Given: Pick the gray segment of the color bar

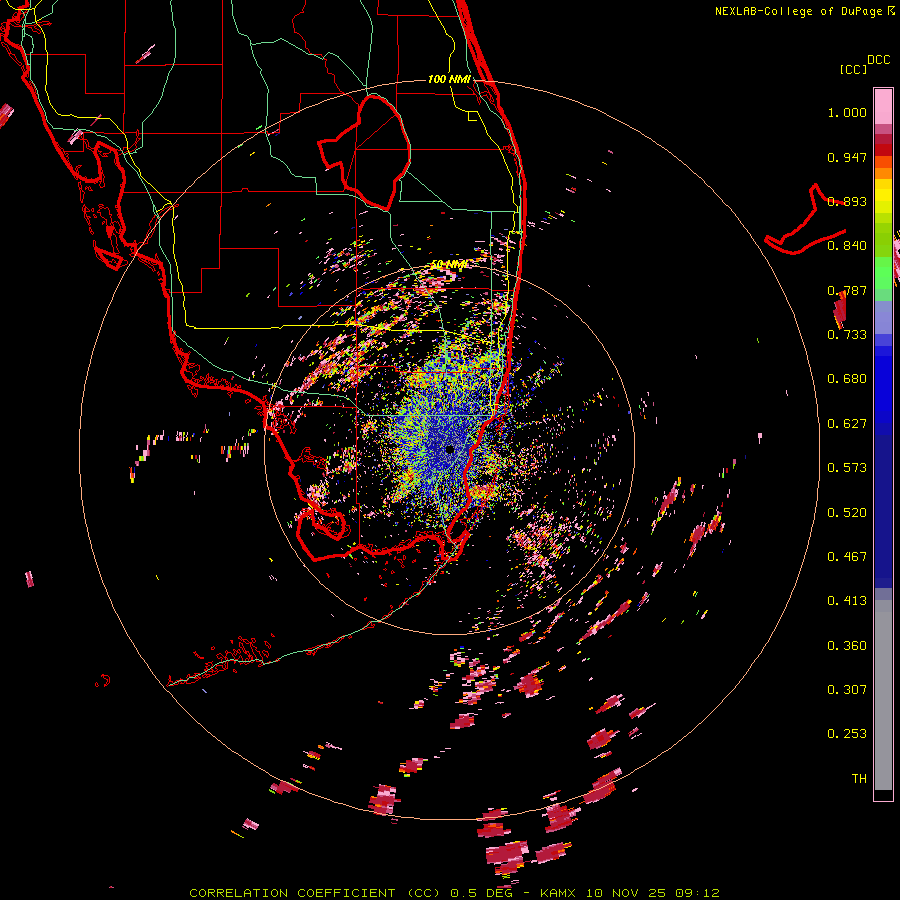Looking at the screenshot, I should tap(883, 695).
